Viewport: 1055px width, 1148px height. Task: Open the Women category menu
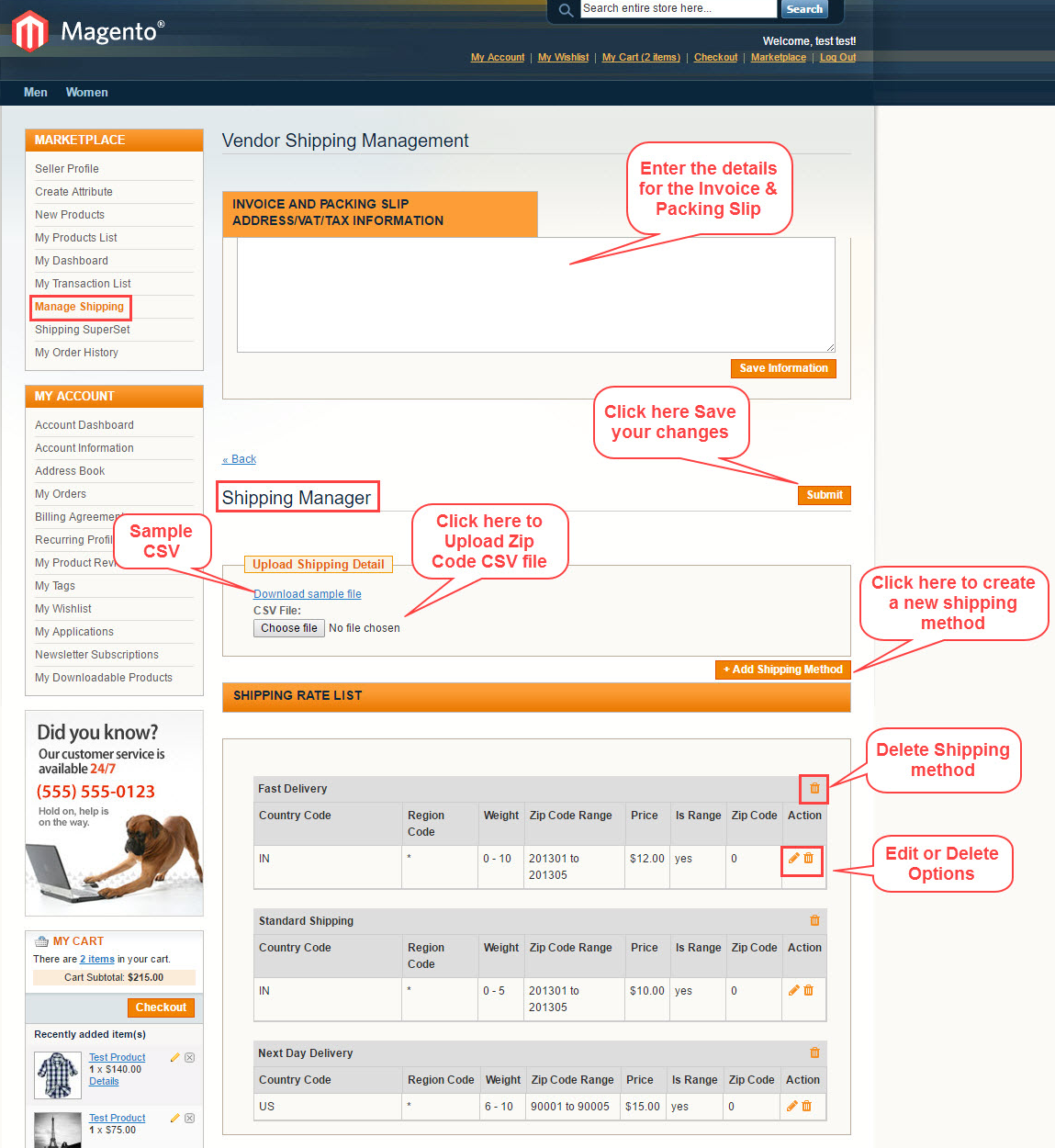(x=86, y=92)
